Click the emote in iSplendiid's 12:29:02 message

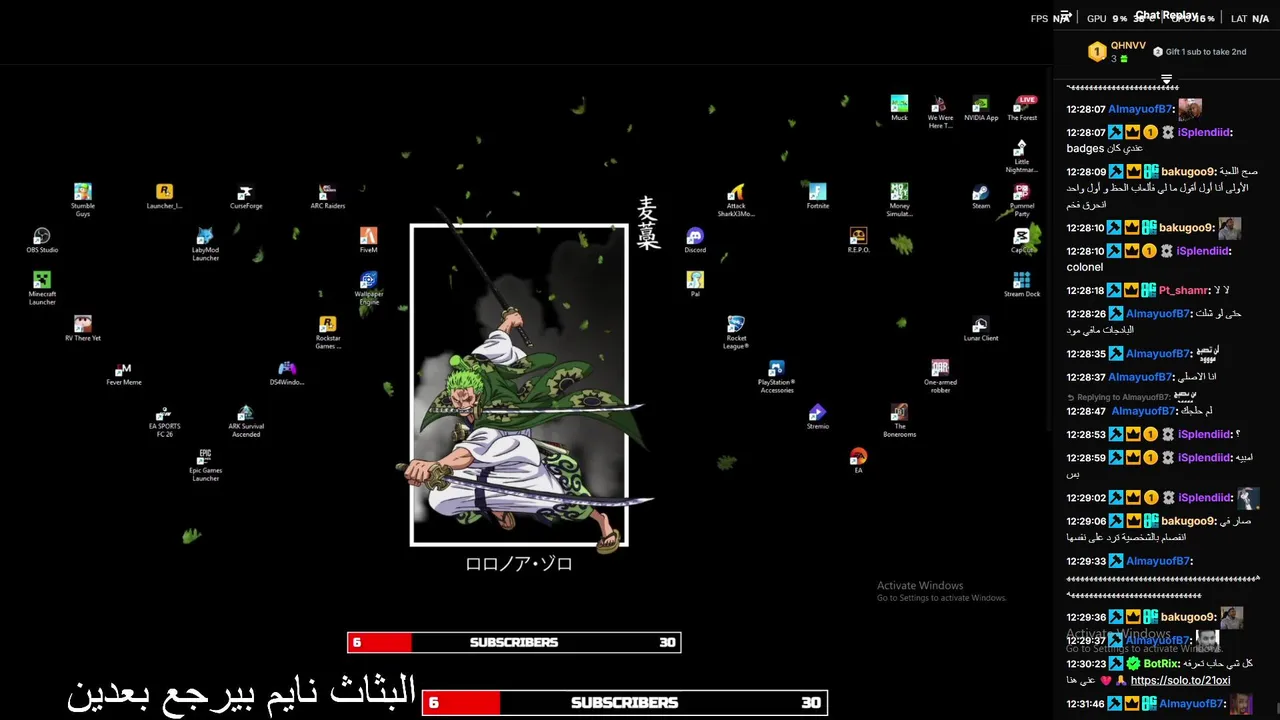point(1248,498)
